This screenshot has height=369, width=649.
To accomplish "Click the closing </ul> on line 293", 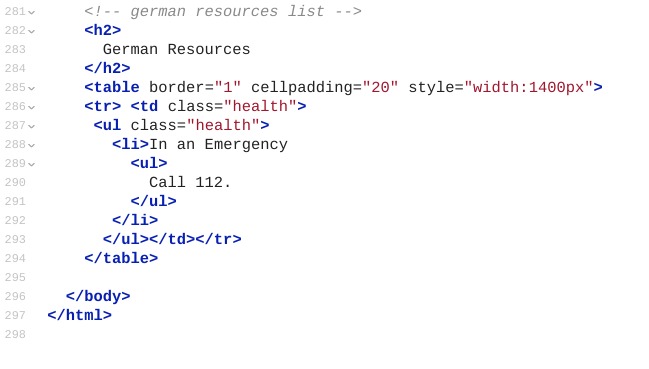I will pos(126,240).
